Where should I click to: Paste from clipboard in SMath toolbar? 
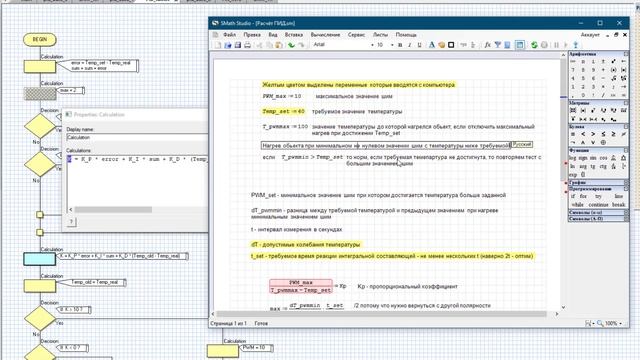pyautogui.click(x=279, y=45)
